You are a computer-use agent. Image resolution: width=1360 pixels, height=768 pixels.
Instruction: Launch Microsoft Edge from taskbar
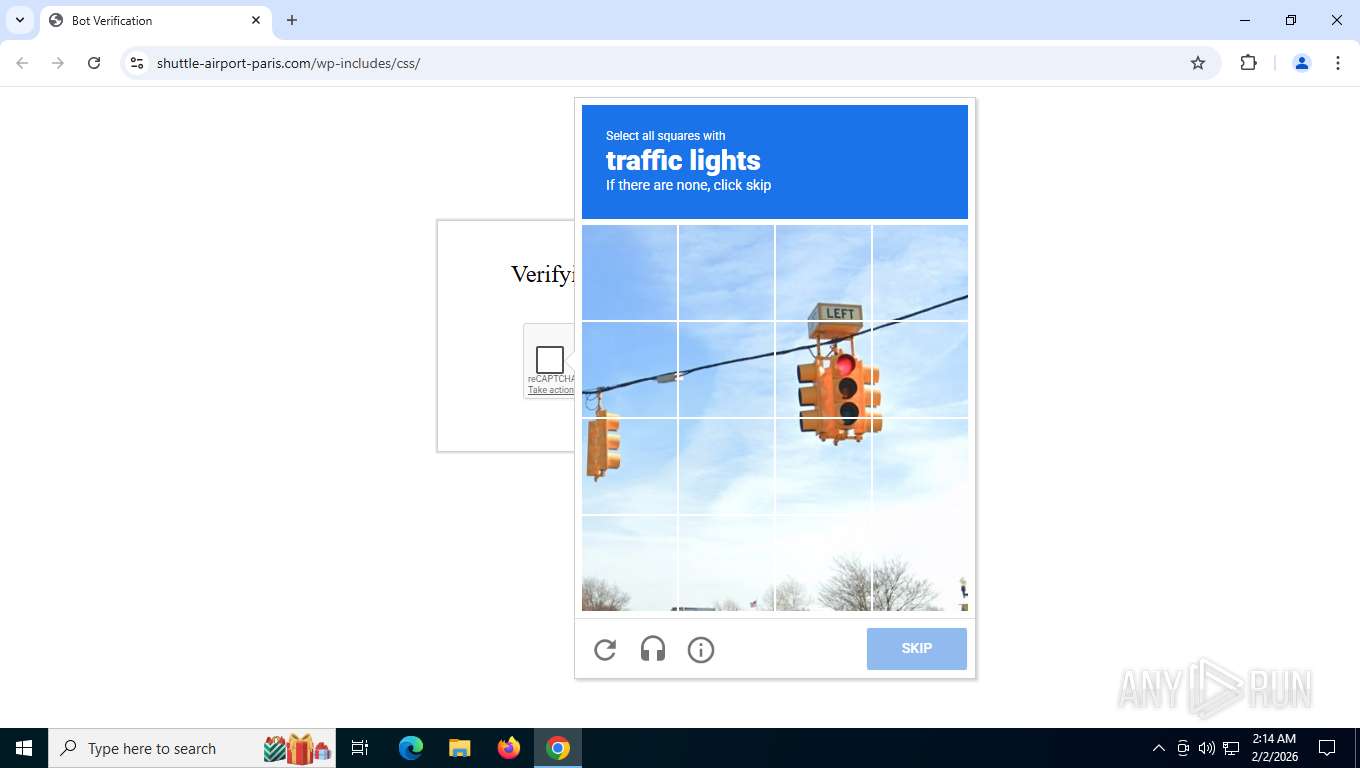(411, 748)
